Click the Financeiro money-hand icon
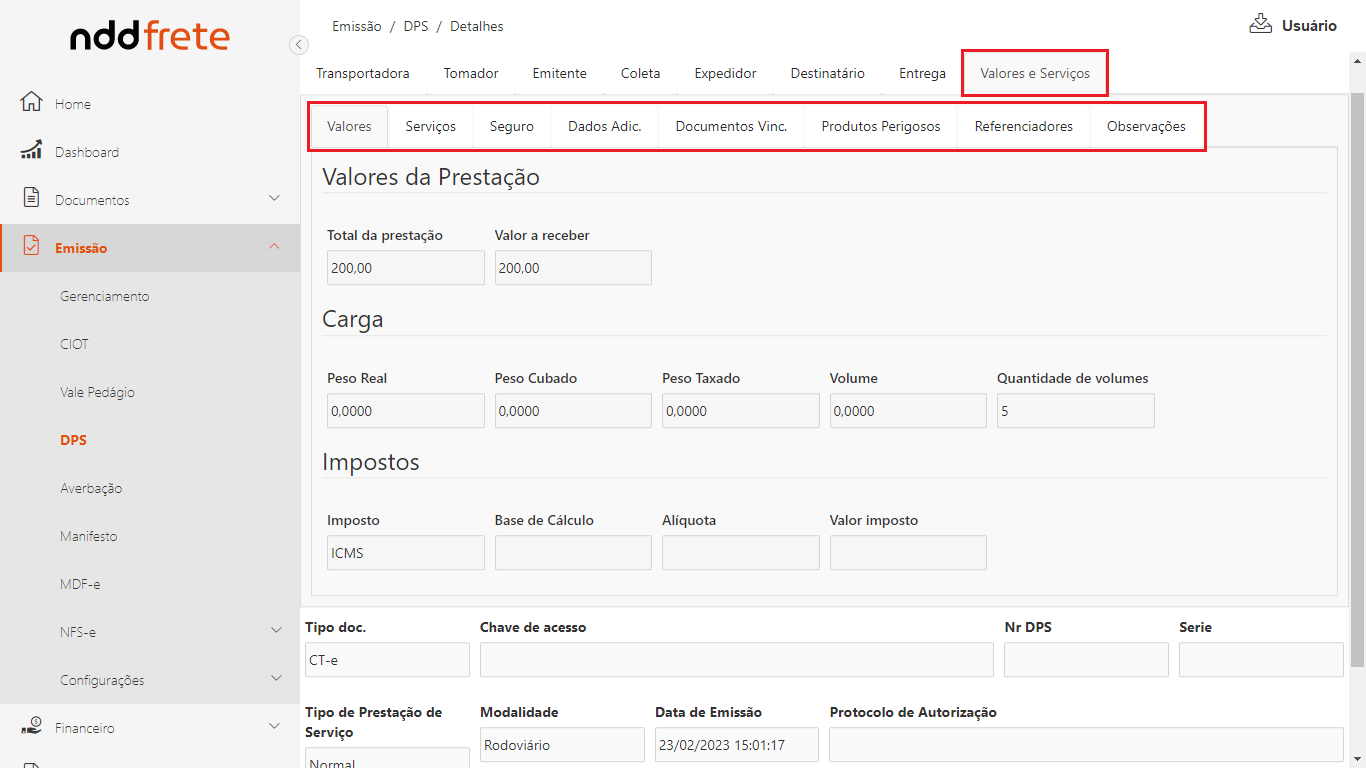1366x768 pixels. pyautogui.click(x=31, y=727)
